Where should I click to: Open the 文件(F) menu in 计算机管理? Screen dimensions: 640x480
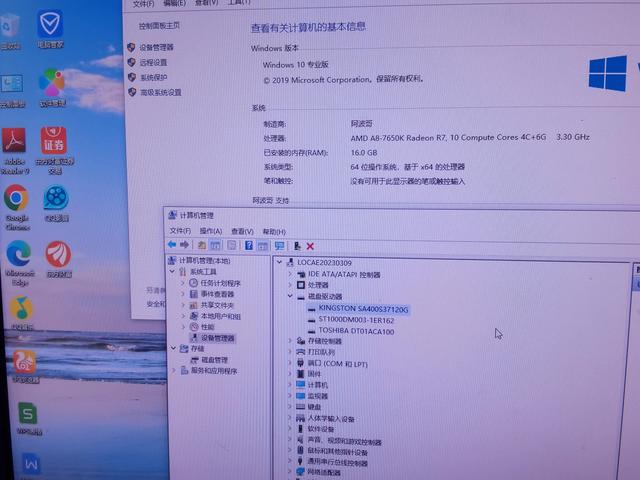(x=180, y=231)
